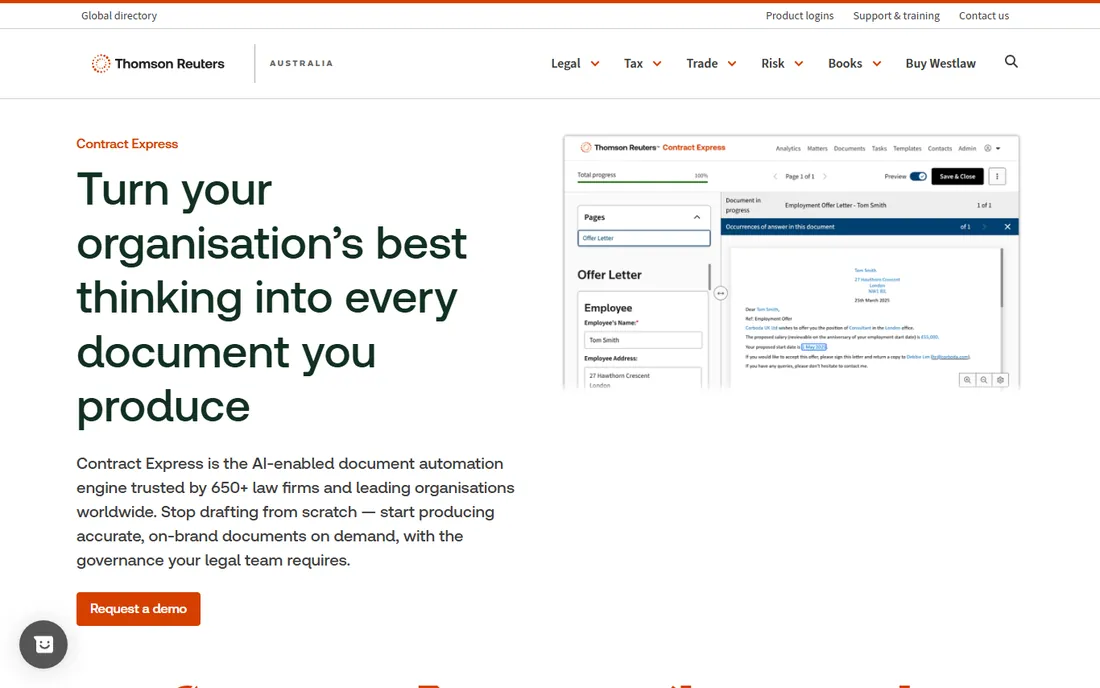Click Templates in the screenshot nav
Image resolution: width=1100 pixels, height=688 pixels.
907,149
